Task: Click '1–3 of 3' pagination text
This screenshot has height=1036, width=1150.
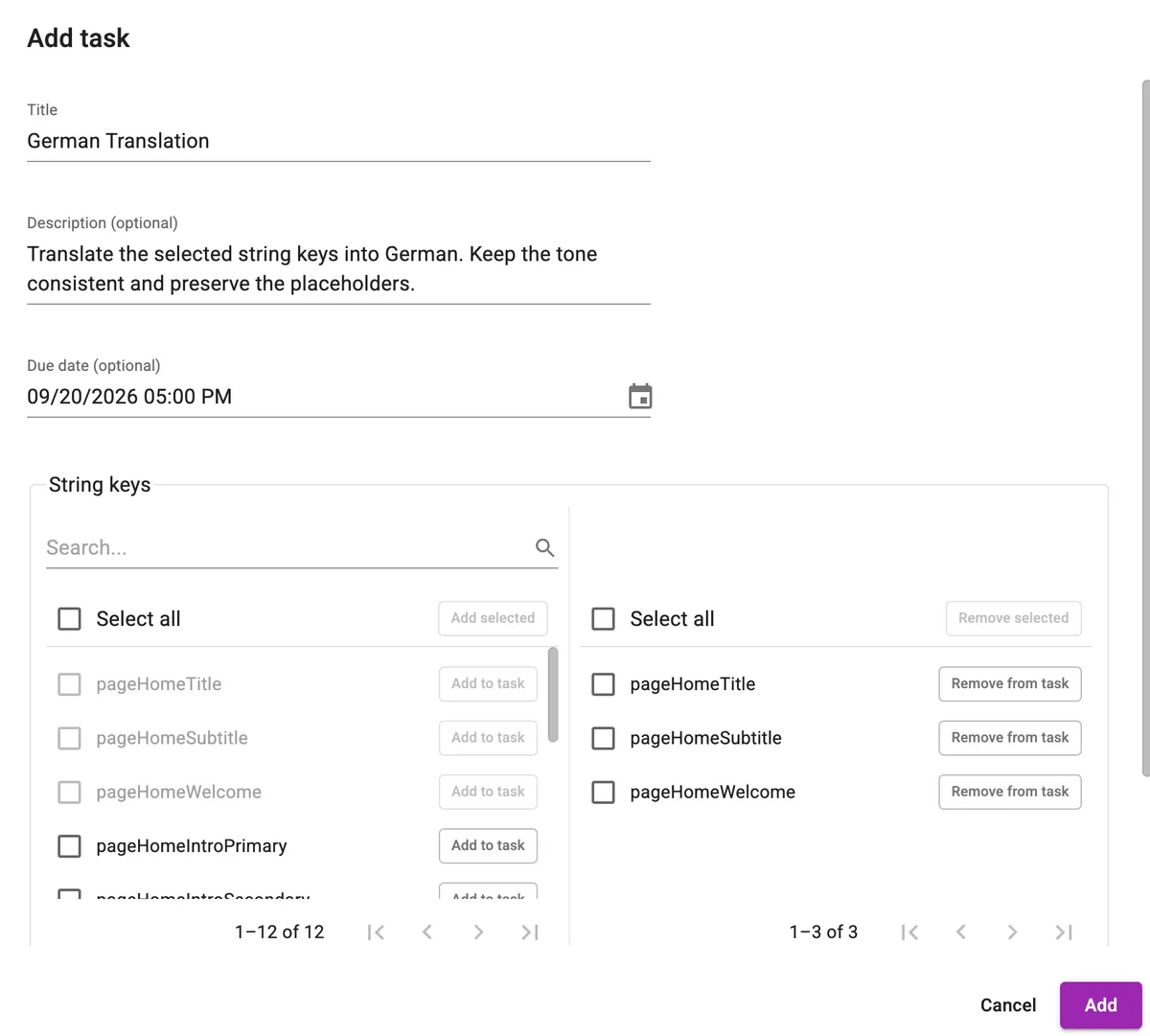Action: pos(823,932)
